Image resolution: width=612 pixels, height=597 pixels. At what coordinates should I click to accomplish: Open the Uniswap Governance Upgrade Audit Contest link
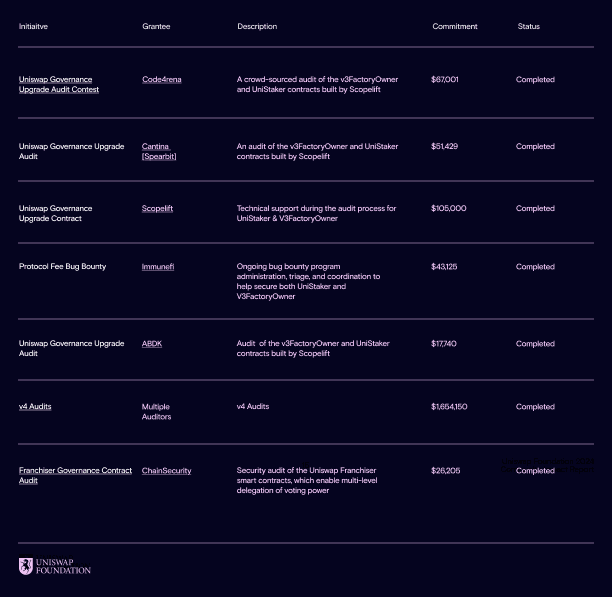coord(58,84)
